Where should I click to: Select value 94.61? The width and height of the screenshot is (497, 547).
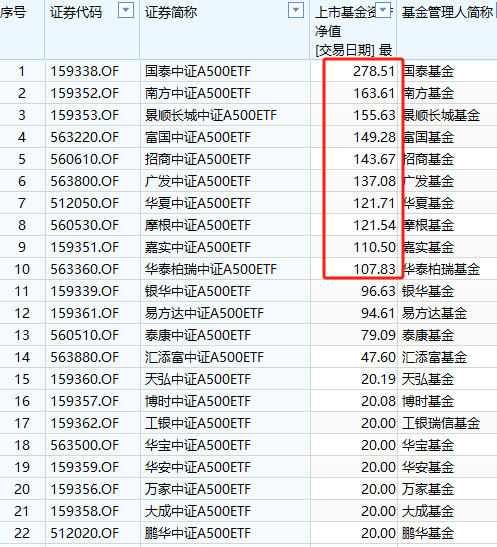coord(378,313)
